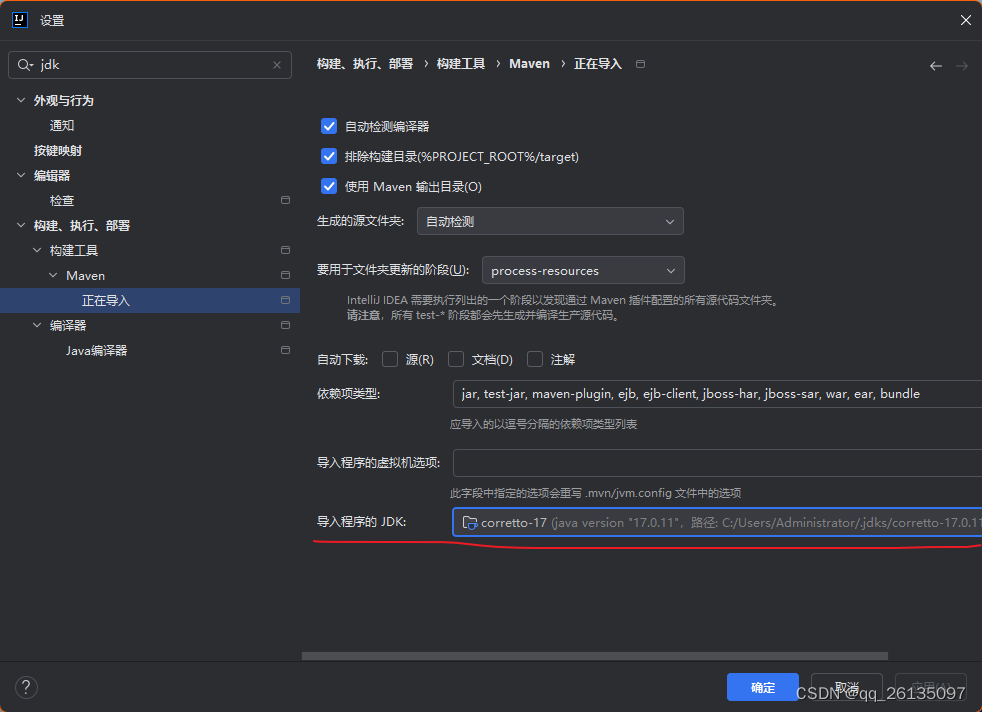Collapse the 编辑器 tree node
Viewport: 982px width, 712px height.
tap(21, 175)
